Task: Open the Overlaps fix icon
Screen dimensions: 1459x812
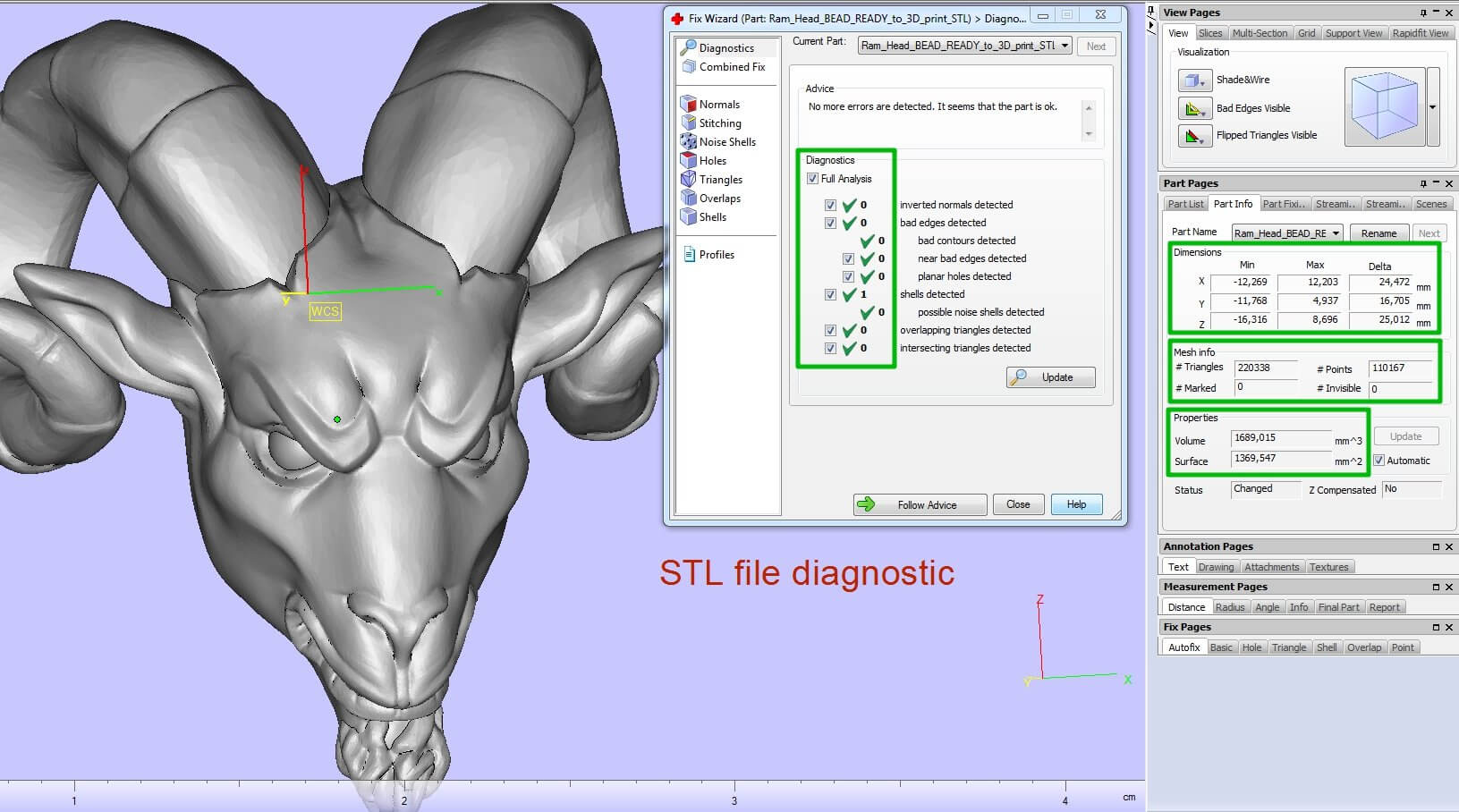Action: click(x=688, y=198)
